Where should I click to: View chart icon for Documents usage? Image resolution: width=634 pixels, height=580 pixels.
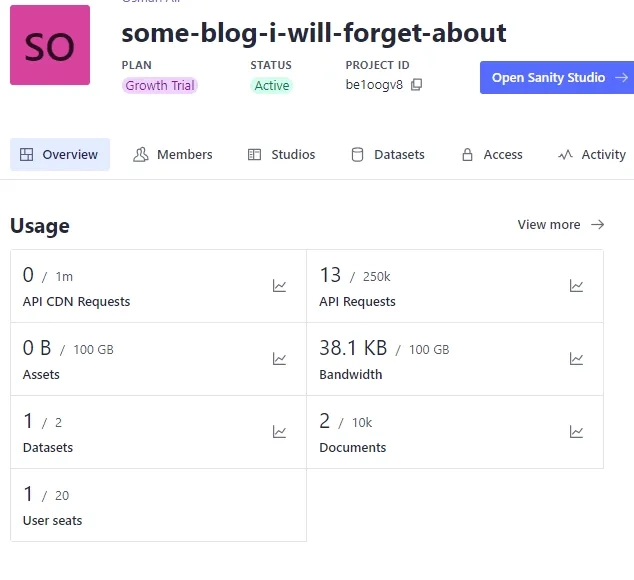576,432
